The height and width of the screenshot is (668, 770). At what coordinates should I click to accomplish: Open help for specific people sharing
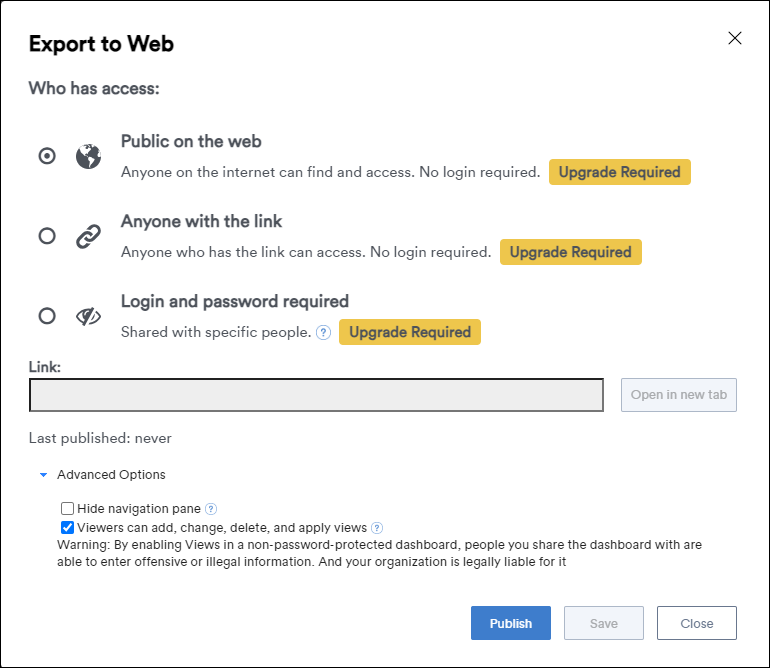[x=323, y=333]
